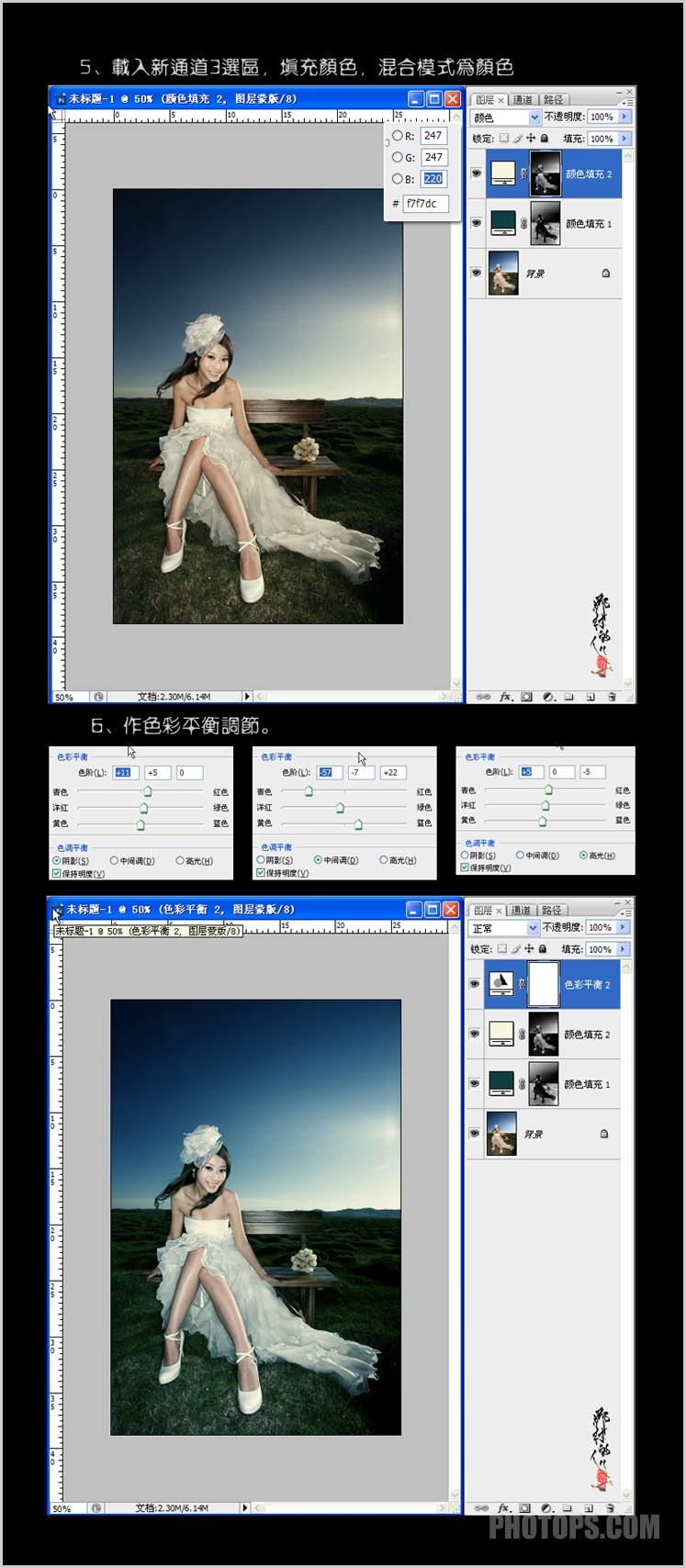Click lock all padlock in step 6 panel
Image resolution: width=686 pixels, height=1568 pixels.
tap(543, 949)
